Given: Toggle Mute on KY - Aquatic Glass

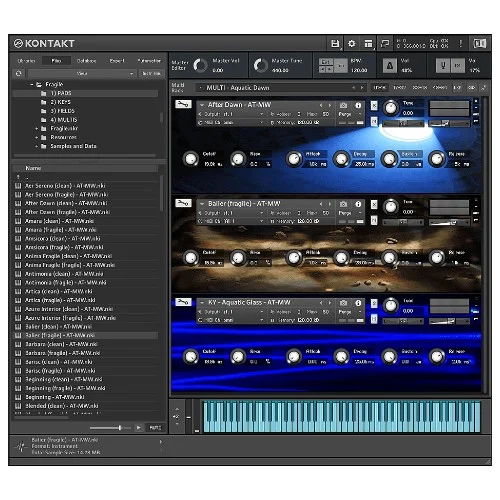Looking at the screenshot, I should [374, 319].
